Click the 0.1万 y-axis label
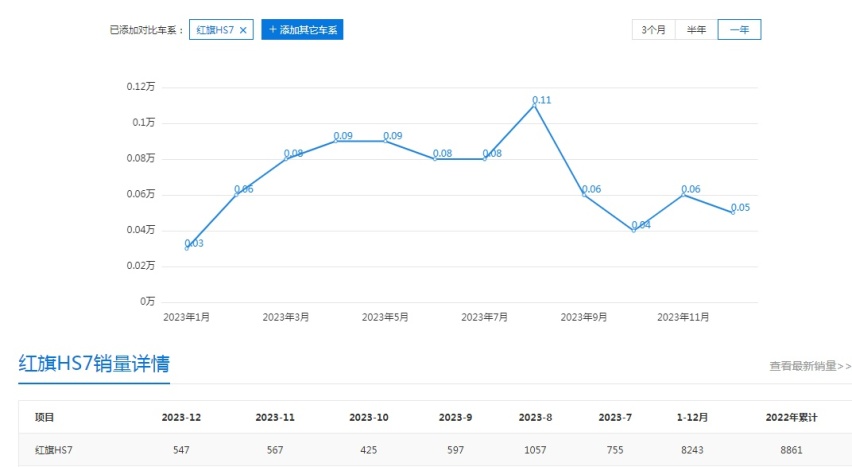This screenshot has width=852, height=467. click(143, 123)
